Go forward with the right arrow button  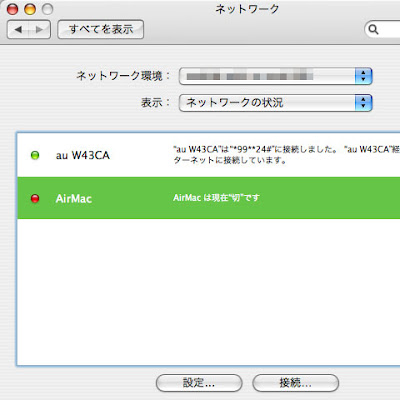point(39,30)
